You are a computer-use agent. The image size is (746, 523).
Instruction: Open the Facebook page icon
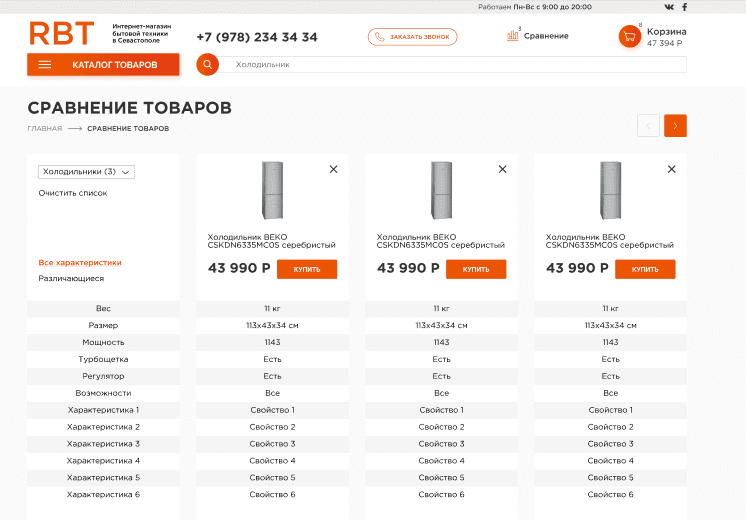pyautogui.click(x=684, y=7)
